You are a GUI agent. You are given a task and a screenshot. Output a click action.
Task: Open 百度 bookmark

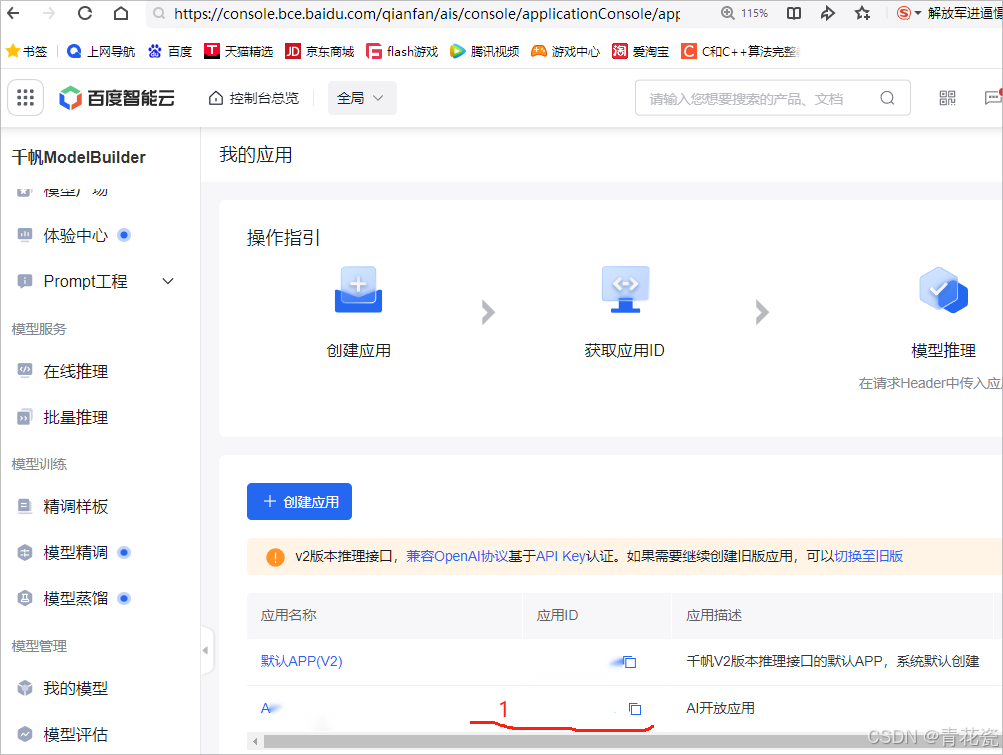pyautogui.click(x=170, y=51)
